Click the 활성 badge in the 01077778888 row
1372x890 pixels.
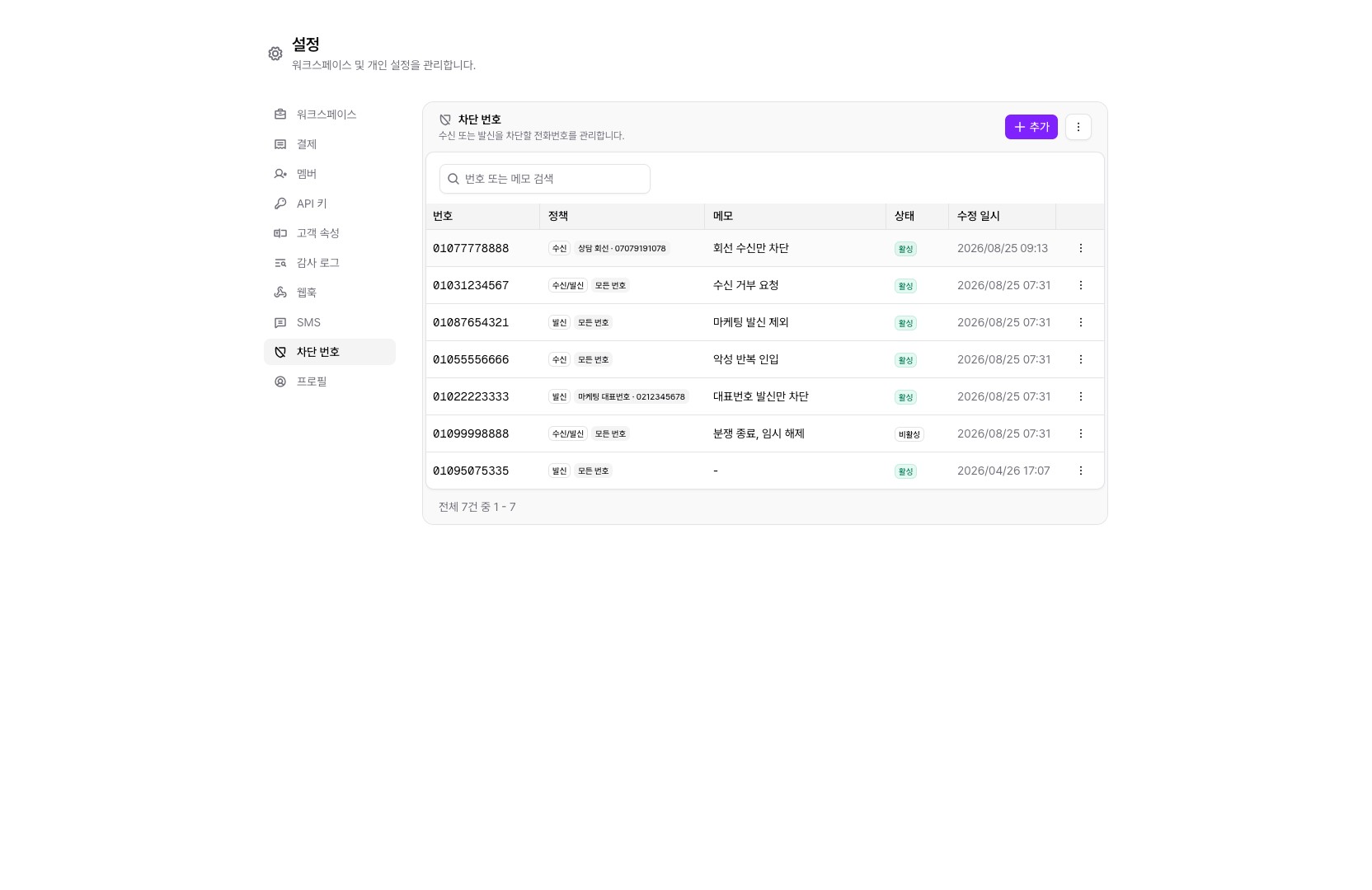point(905,249)
